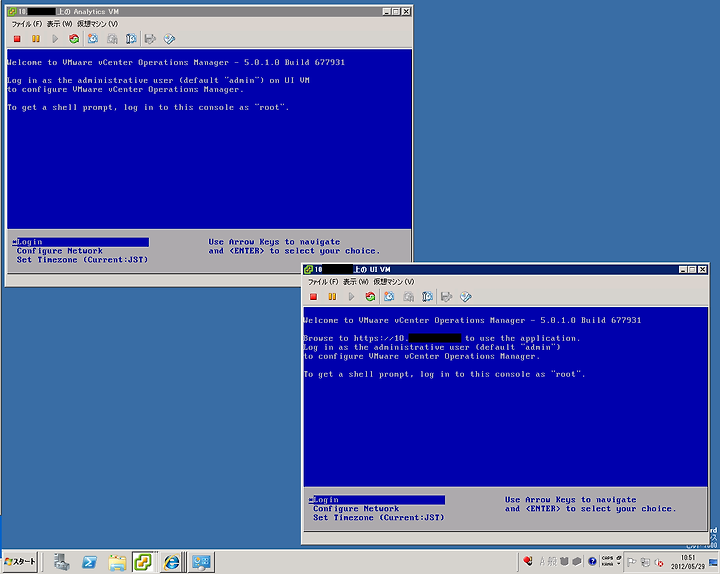Open 表示(W) menu in UI VM window
The image size is (720, 574).
pos(356,282)
